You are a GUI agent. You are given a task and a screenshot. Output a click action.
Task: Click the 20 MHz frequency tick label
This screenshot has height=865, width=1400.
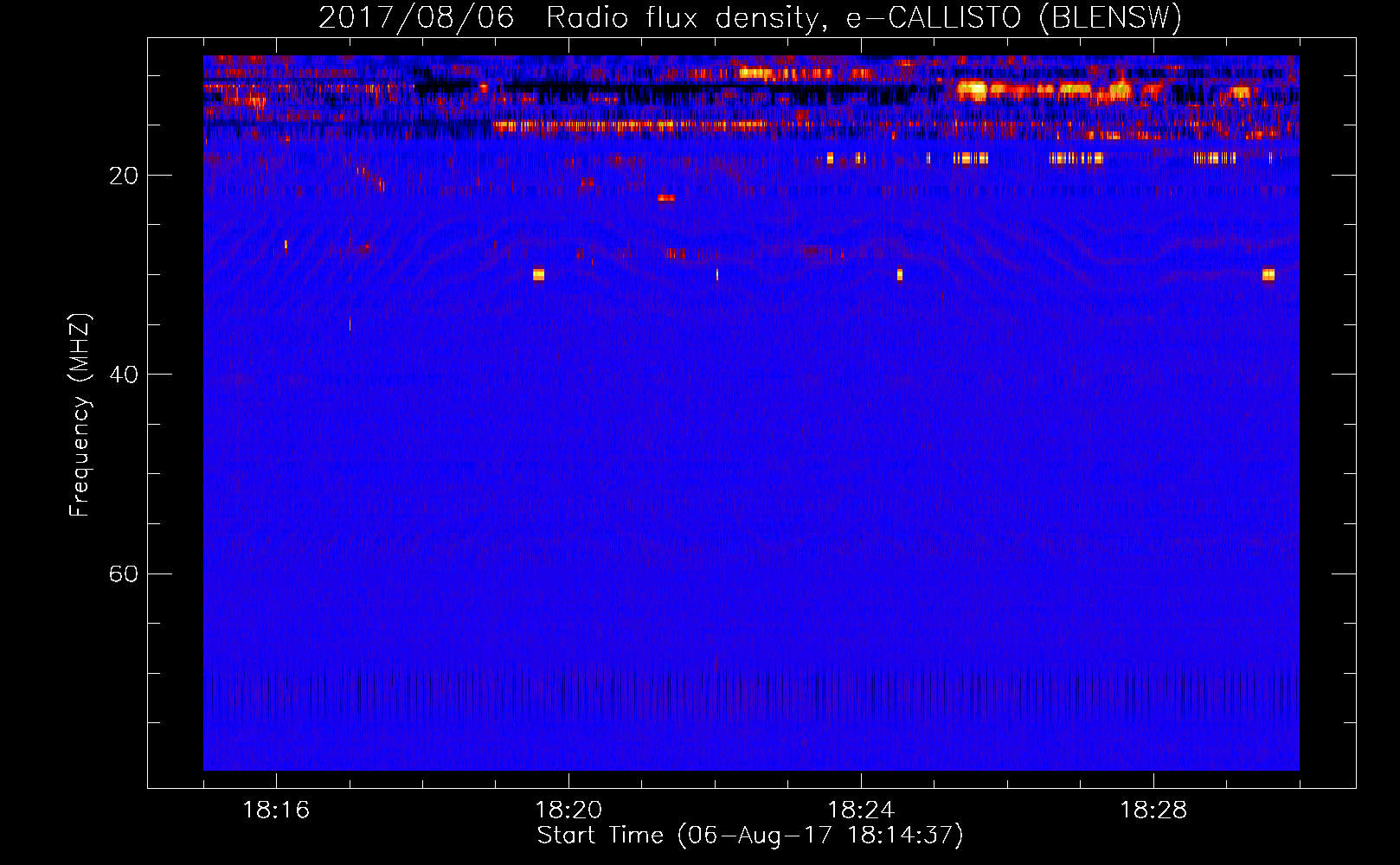pyautogui.click(x=123, y=176)
